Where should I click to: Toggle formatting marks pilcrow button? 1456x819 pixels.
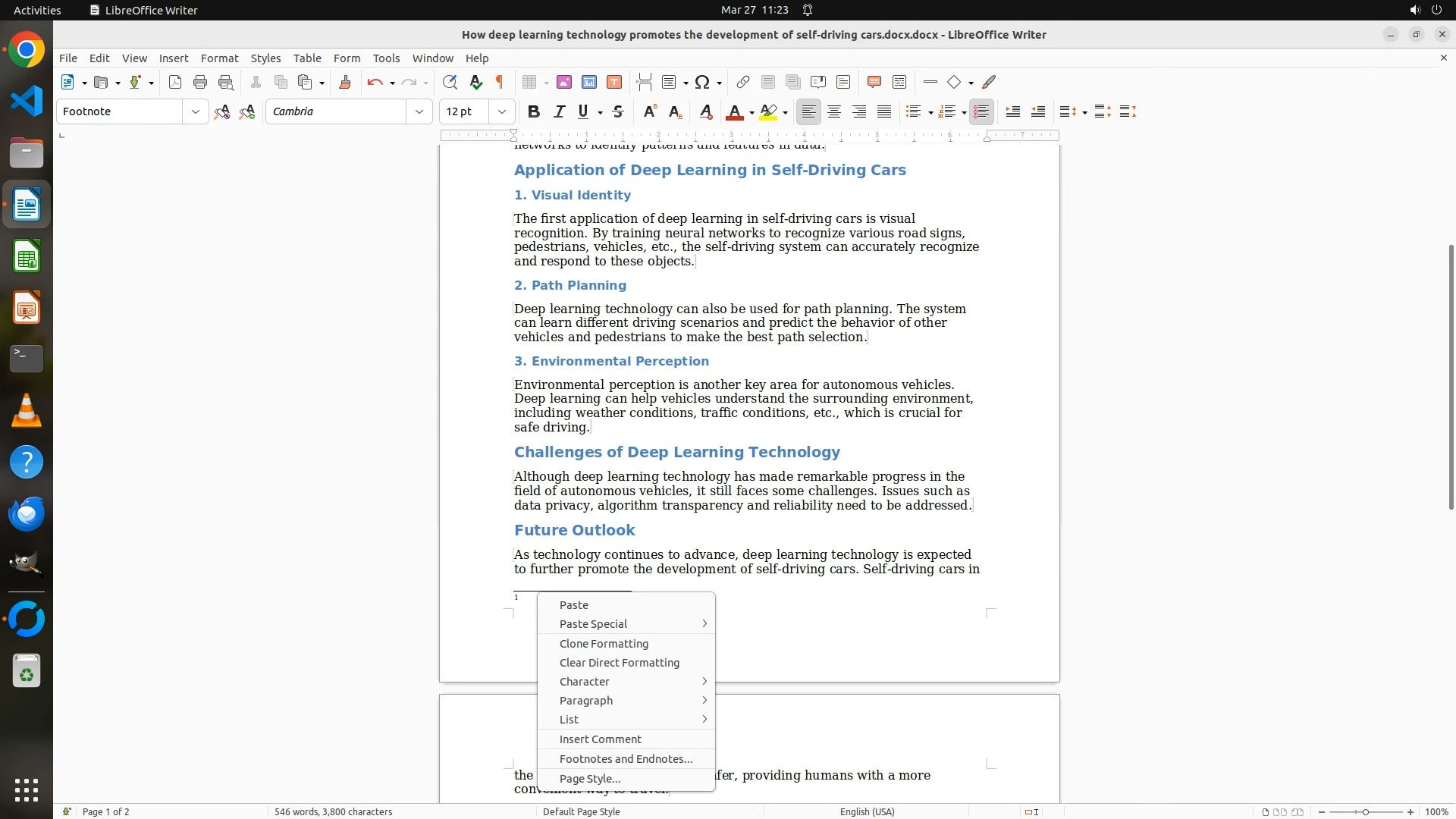pyautogui.click(x=500, y=83)
